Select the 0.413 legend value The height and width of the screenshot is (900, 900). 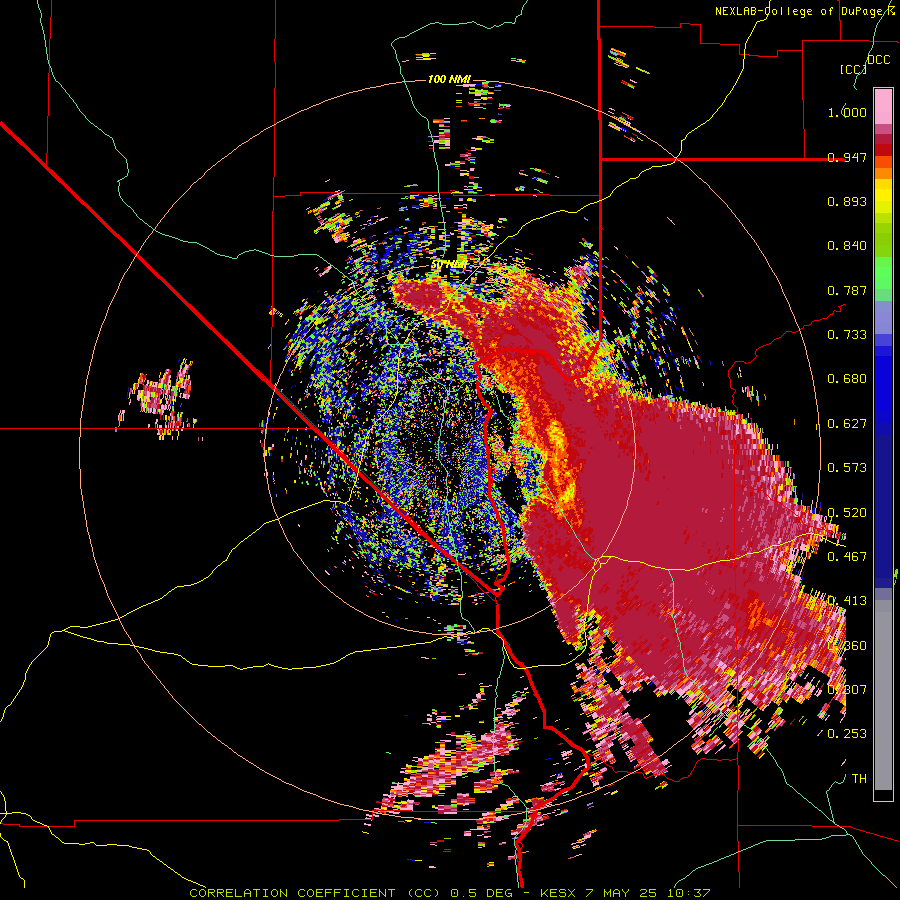coord(847,601)
